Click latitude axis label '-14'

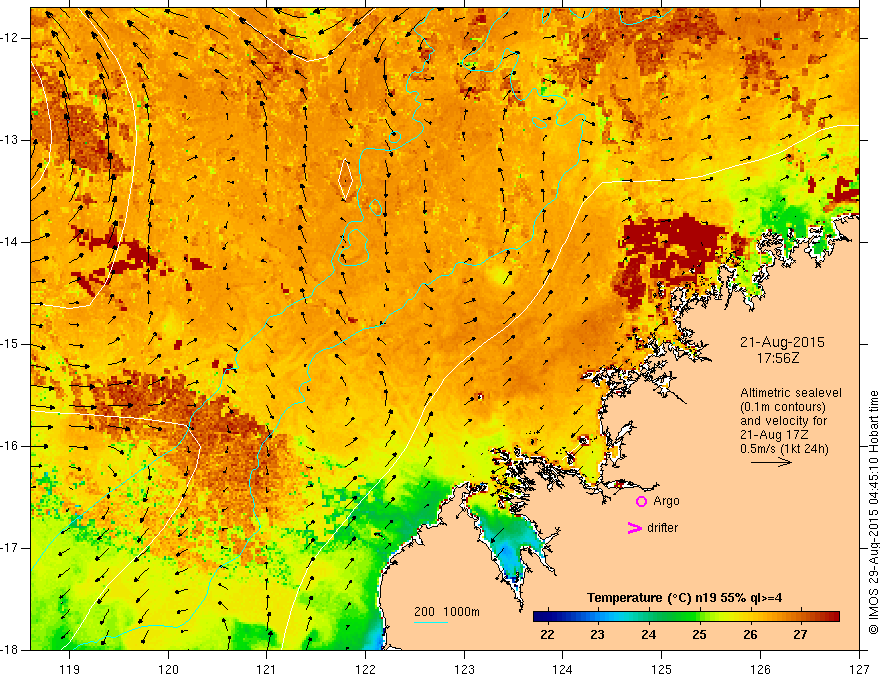point(11,242)
